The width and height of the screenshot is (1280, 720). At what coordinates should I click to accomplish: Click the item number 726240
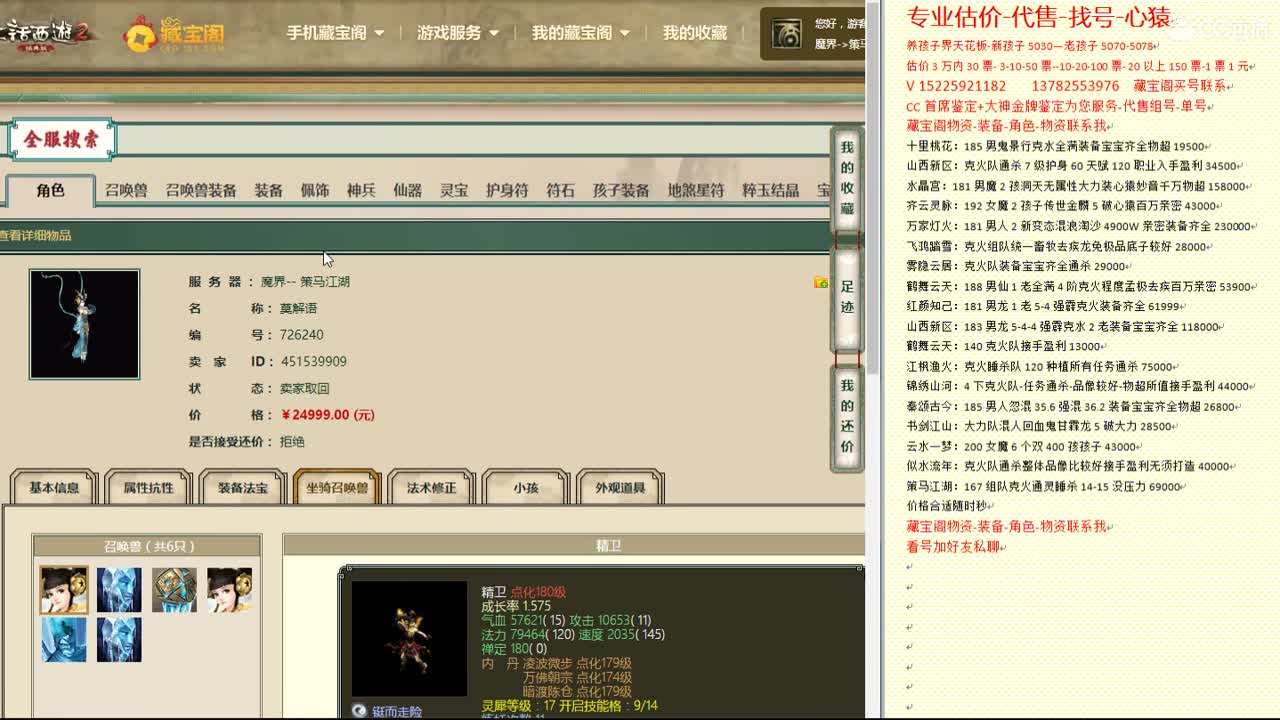301,335
